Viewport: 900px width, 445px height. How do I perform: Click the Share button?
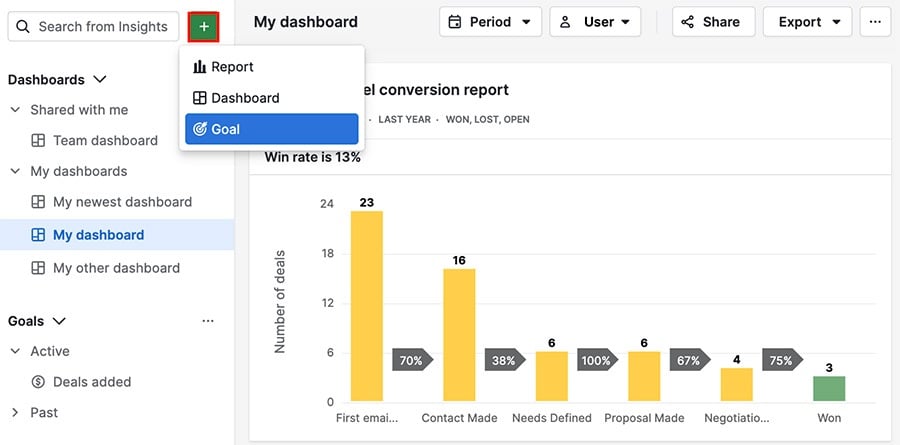[x=712, y=22]
